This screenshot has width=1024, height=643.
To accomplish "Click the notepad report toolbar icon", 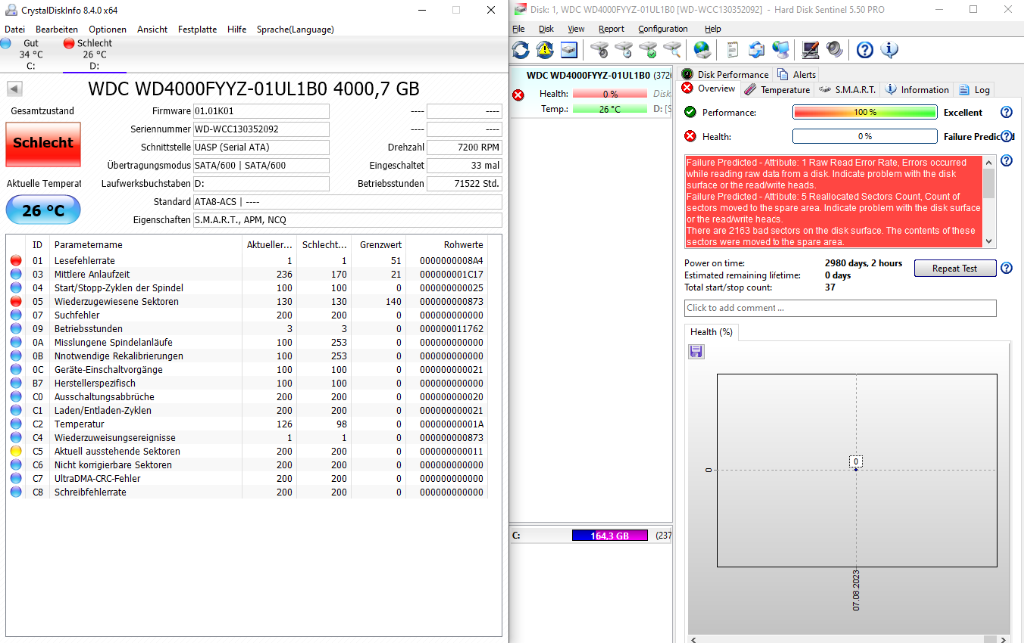I will 732,50.
